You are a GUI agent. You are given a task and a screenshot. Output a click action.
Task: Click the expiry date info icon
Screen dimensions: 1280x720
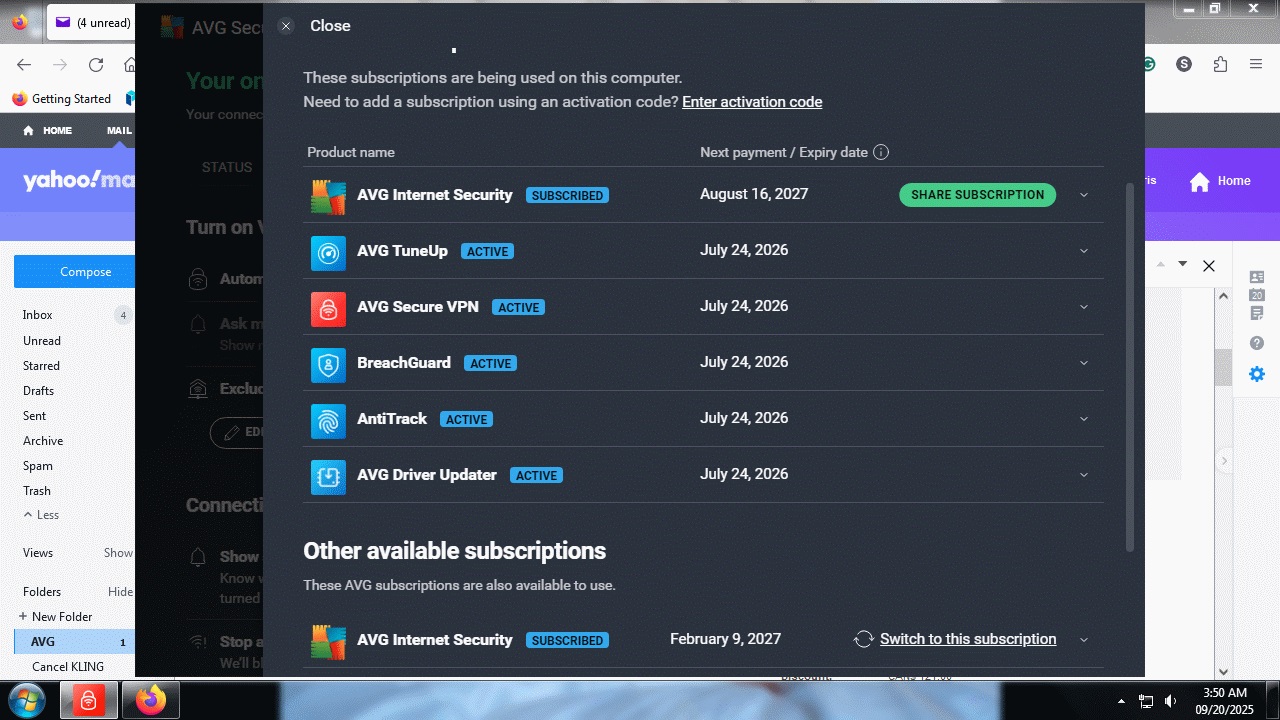pyautogui.click(x=881, y=152)
